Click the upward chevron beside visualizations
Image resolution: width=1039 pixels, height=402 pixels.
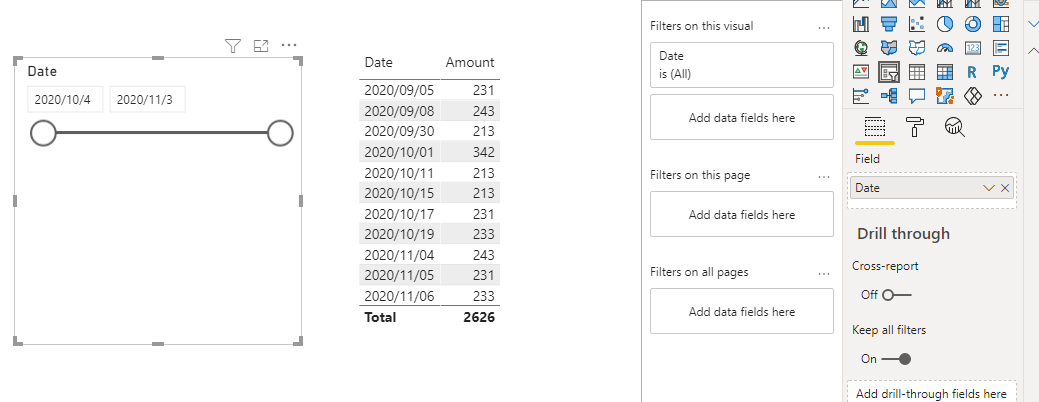pyautogui.click(x=1032, y=50)
